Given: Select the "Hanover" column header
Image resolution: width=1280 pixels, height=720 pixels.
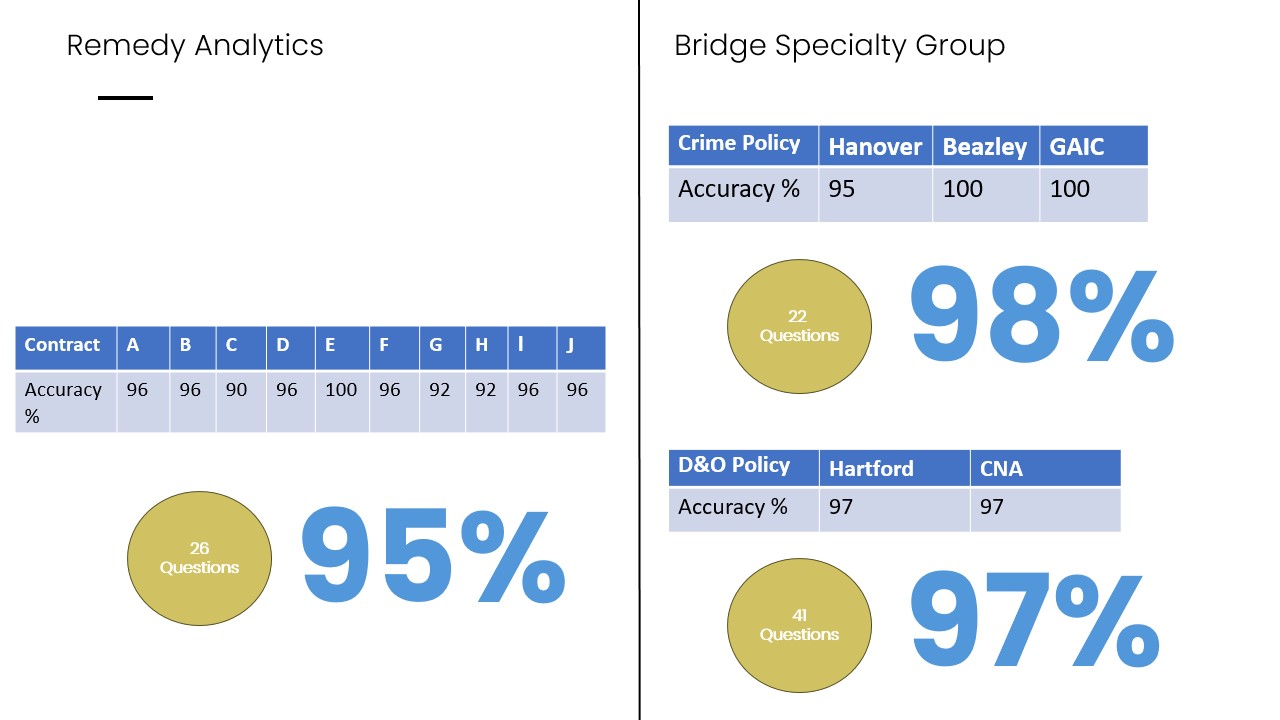Looking at the screenshot, I should pyautogui.click(x=875, y=147).
